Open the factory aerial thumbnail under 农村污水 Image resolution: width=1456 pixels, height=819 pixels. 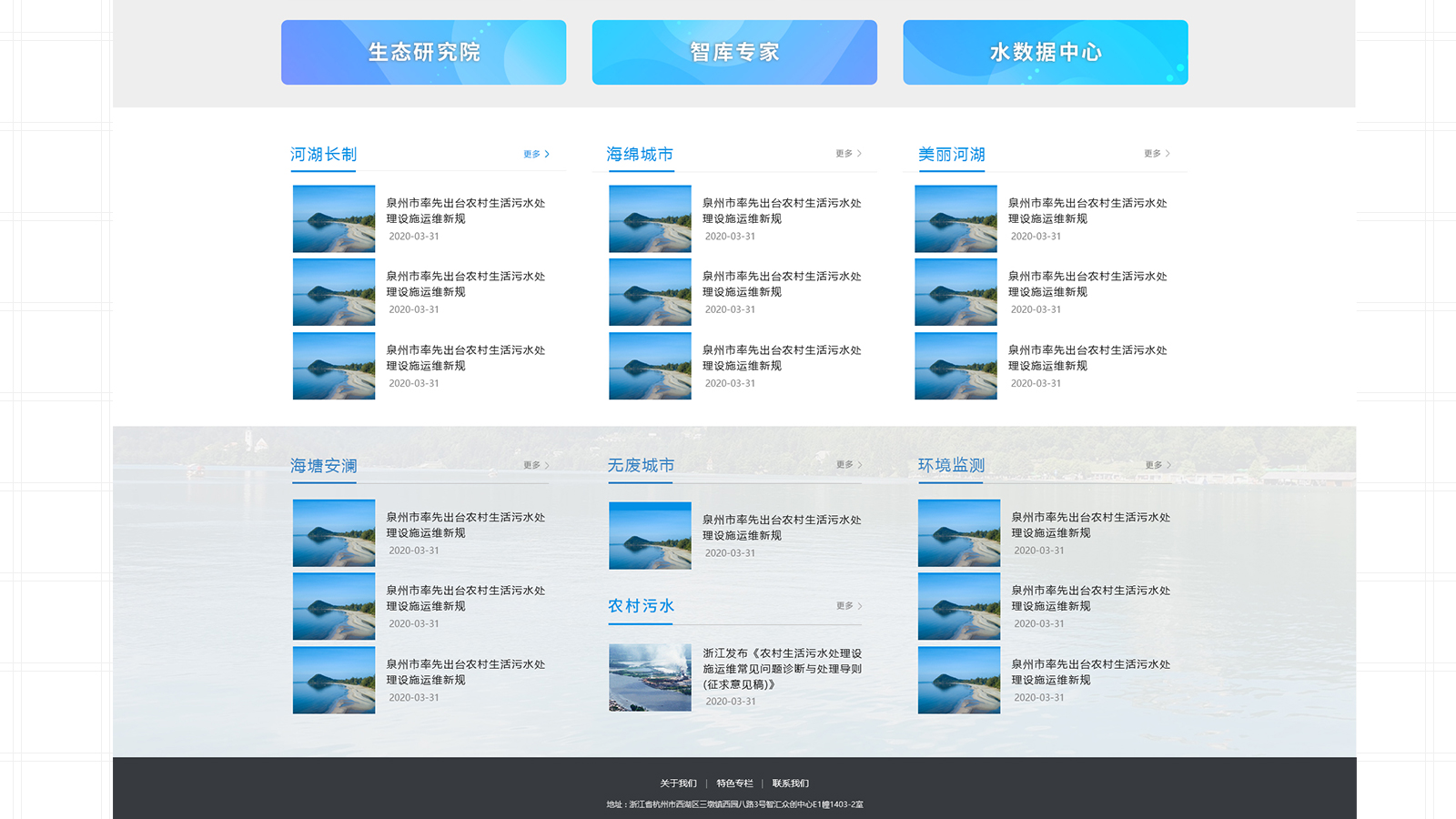[650, 678]
